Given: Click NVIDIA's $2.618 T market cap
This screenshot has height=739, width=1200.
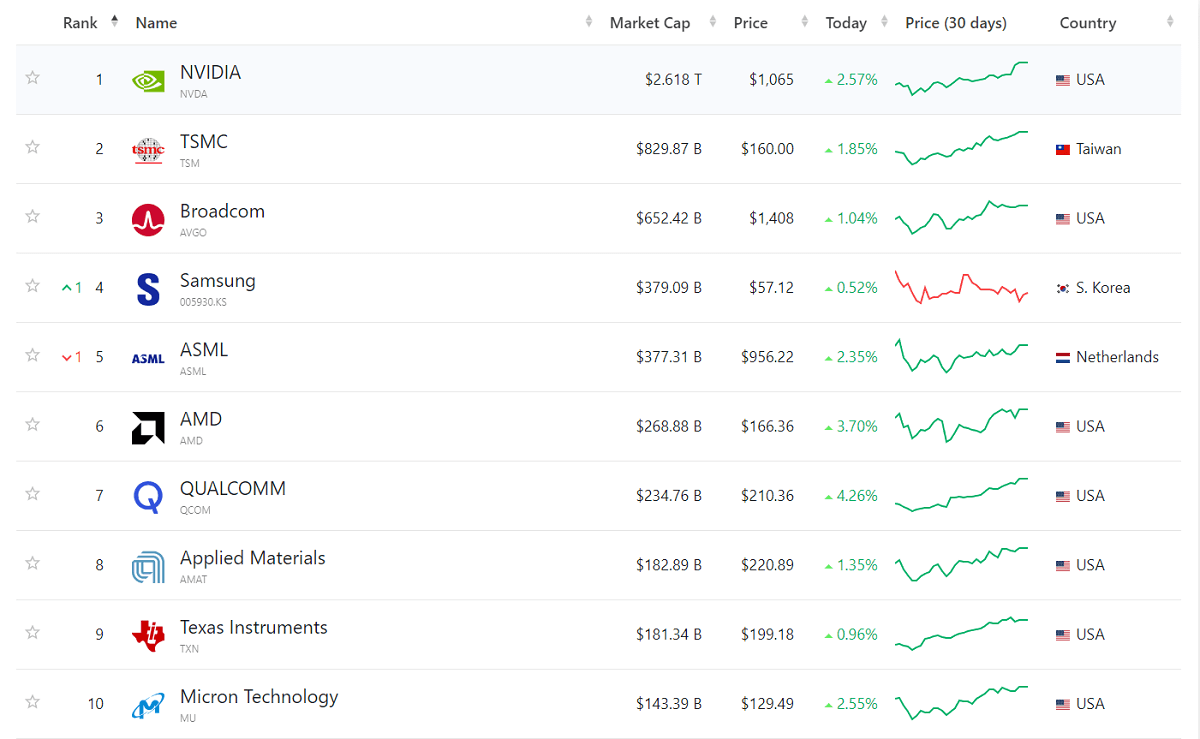Looking at the screenshot, I should coord(673,80).
